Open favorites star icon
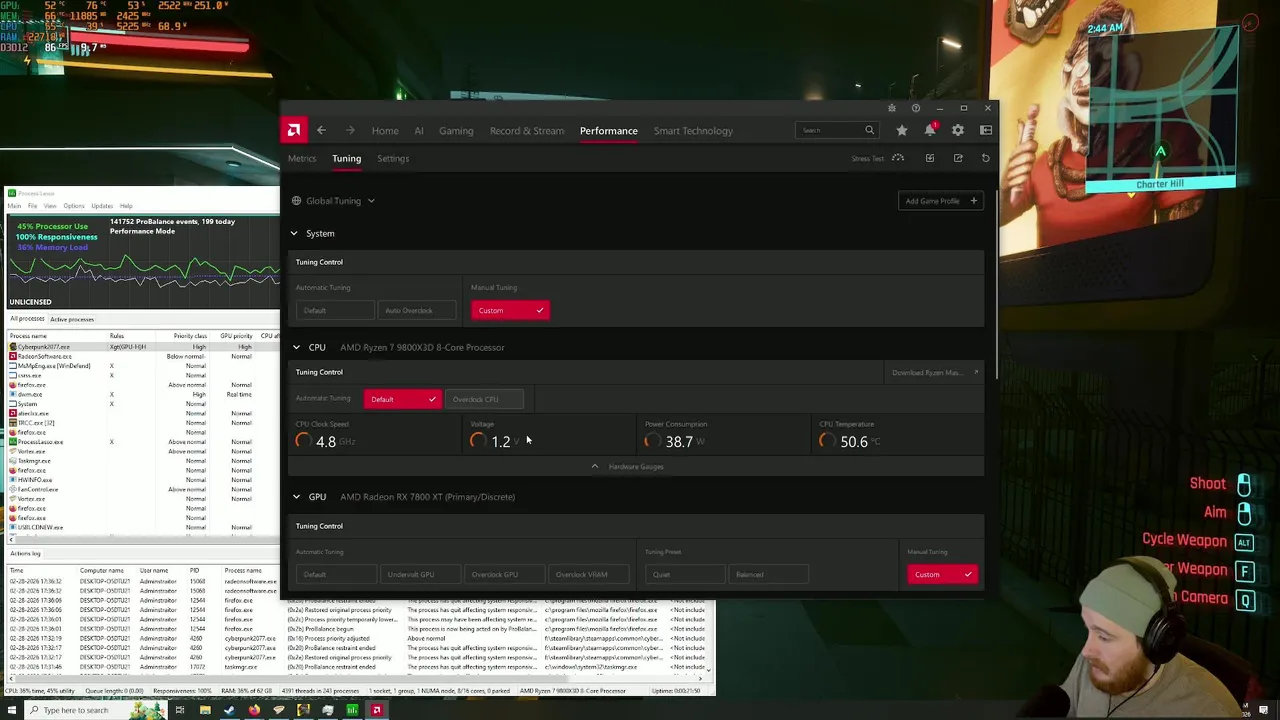 pos(902,130)
